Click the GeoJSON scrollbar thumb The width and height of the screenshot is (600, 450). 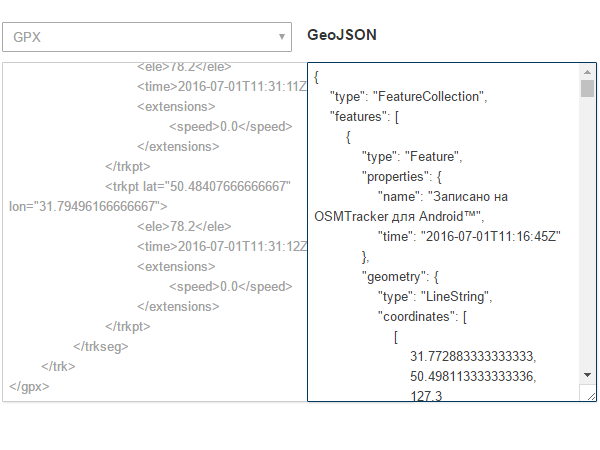(x=587, y=88)
